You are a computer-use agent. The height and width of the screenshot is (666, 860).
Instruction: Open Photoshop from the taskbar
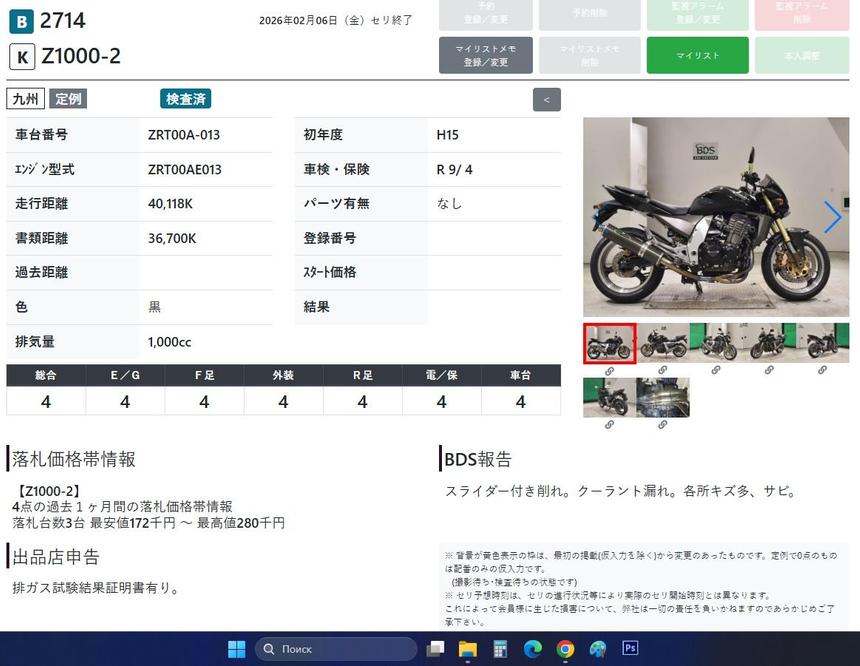(630, 649)
